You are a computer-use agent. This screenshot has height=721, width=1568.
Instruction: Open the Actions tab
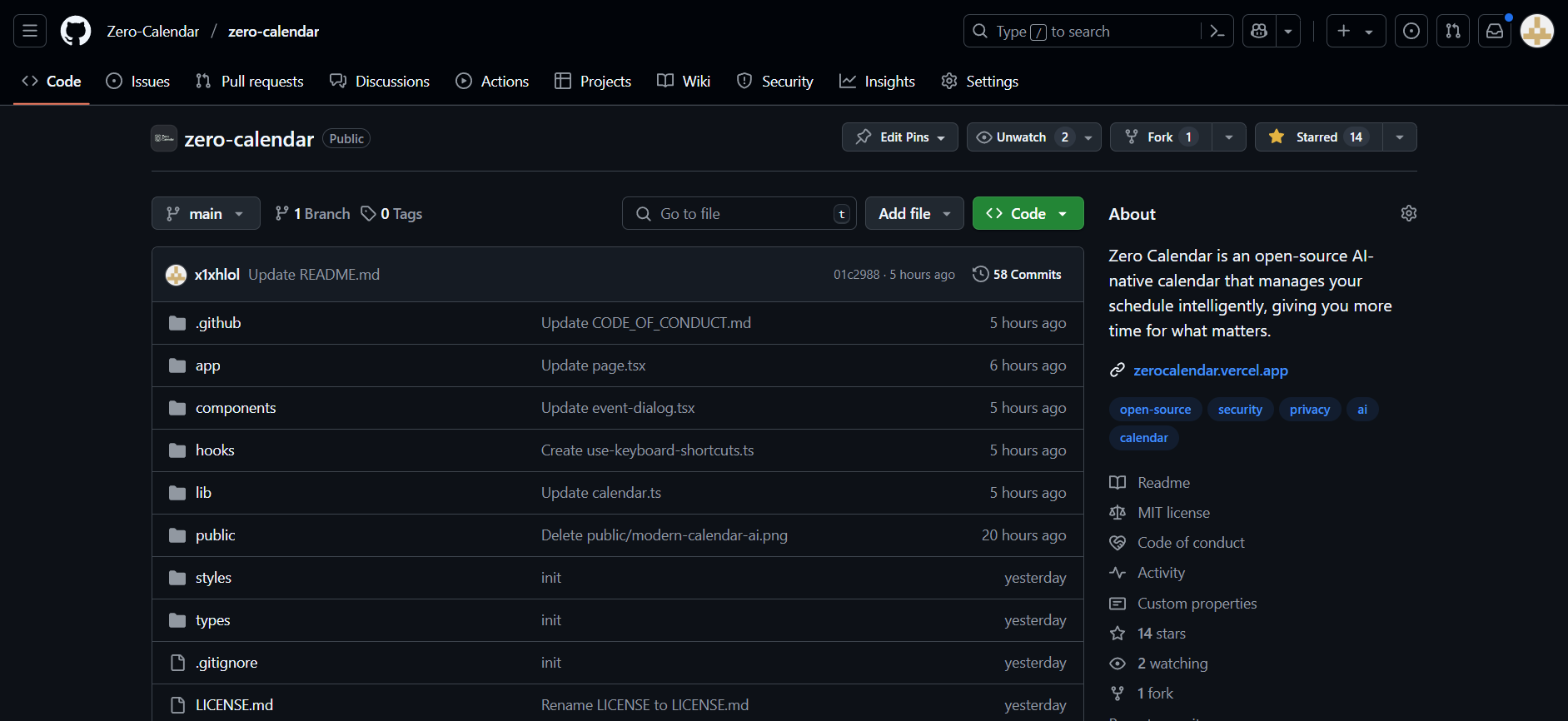(492, 81)
